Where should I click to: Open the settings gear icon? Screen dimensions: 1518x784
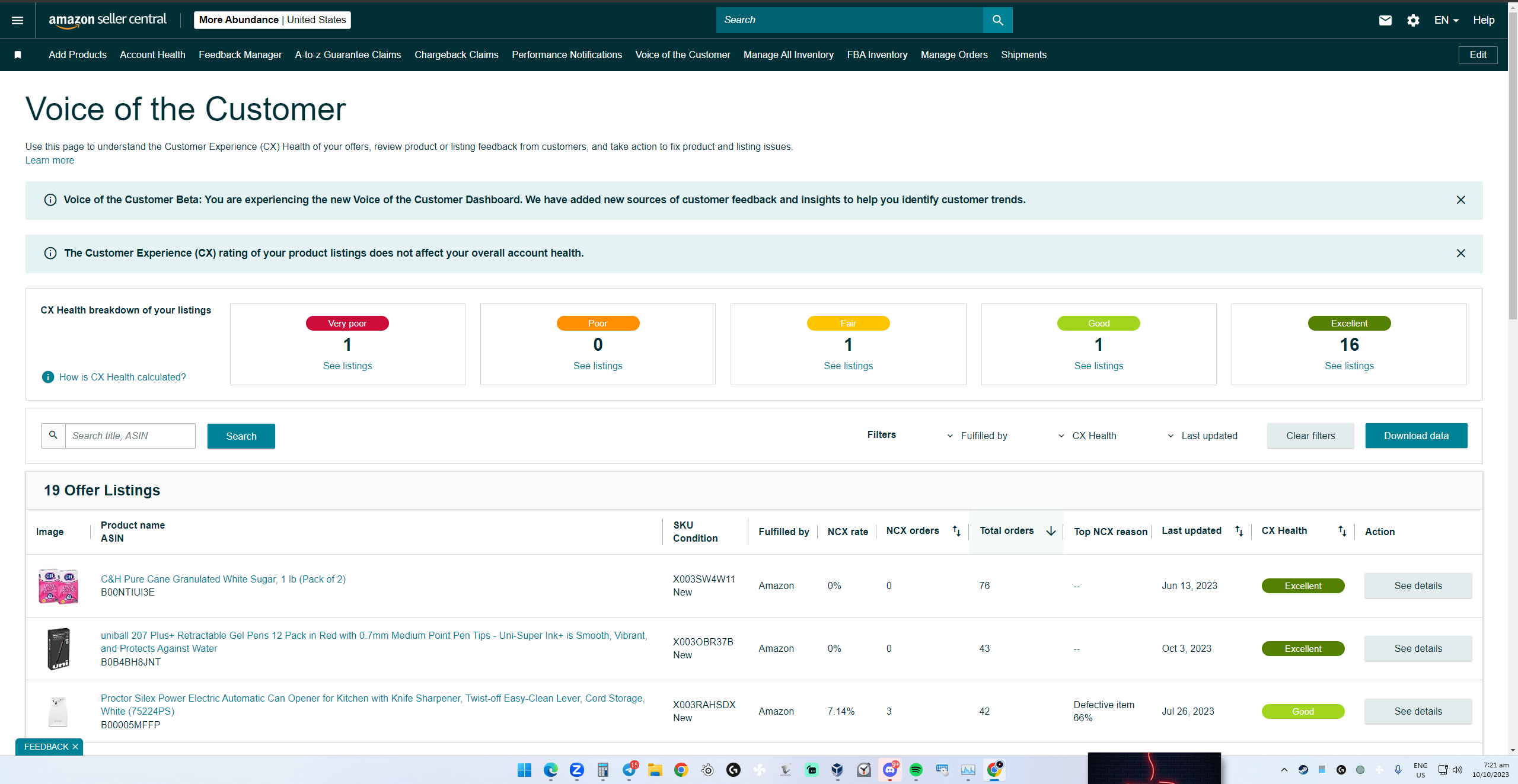[1413, 20]
